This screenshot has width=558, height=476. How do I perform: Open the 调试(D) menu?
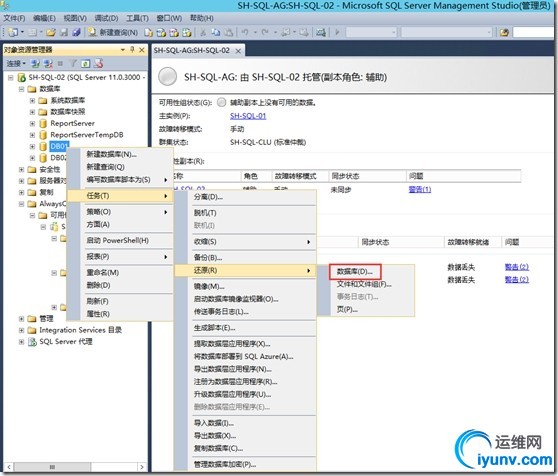click(106, 18)
